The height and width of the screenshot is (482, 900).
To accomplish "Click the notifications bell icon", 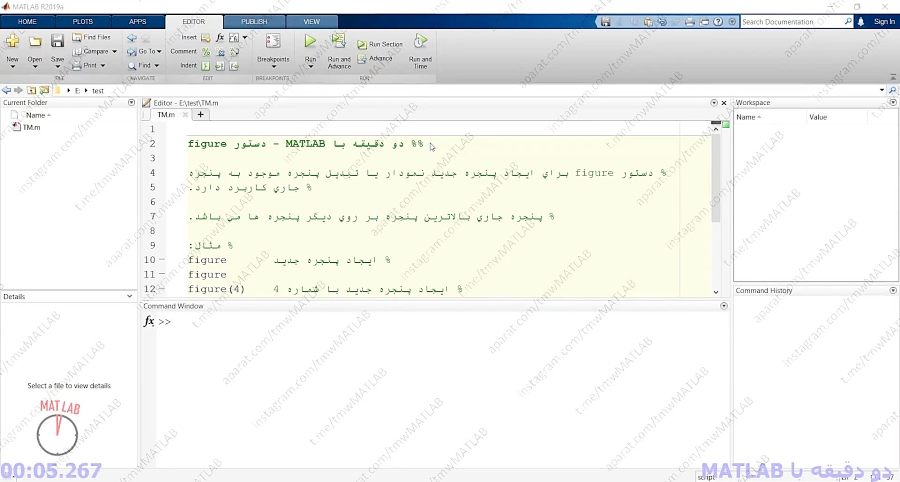I will coord(860,22).
